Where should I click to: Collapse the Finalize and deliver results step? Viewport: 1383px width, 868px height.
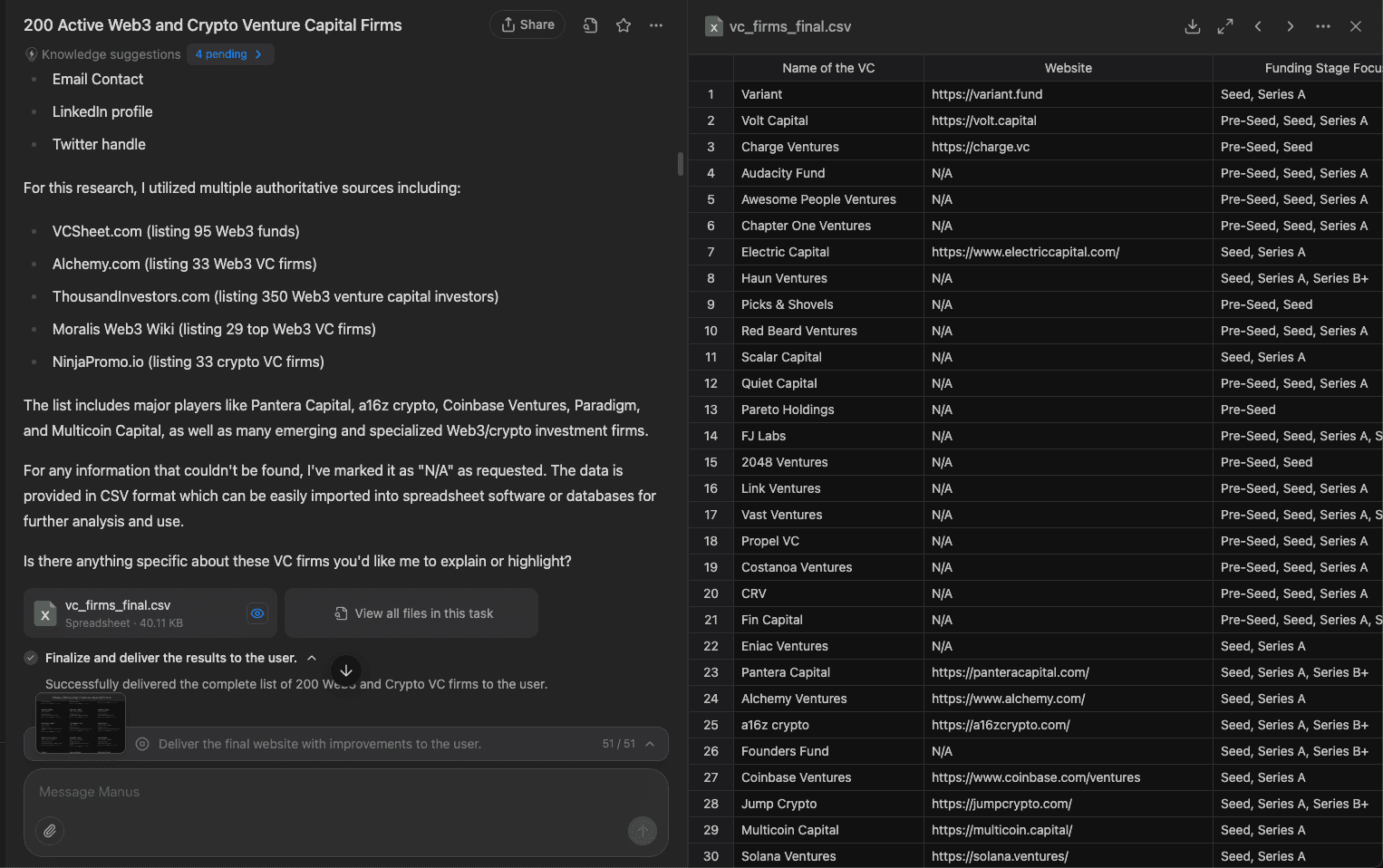click(x=312, y=658)
